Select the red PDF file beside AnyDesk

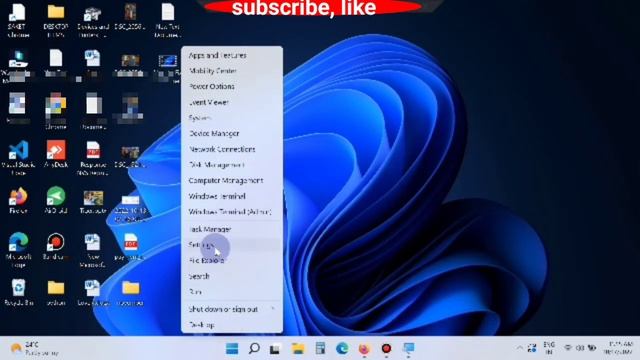tap(93, 158)
